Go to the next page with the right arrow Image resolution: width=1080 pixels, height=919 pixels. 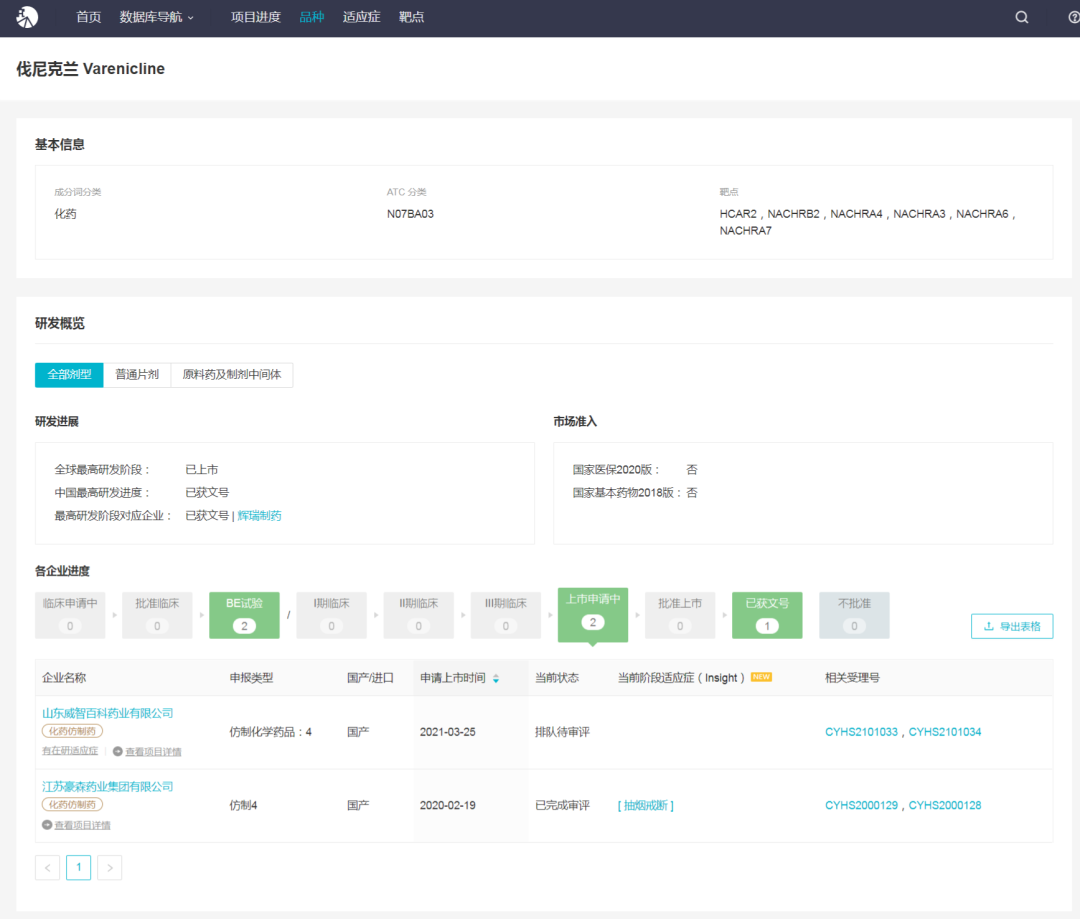pos(109,867)
